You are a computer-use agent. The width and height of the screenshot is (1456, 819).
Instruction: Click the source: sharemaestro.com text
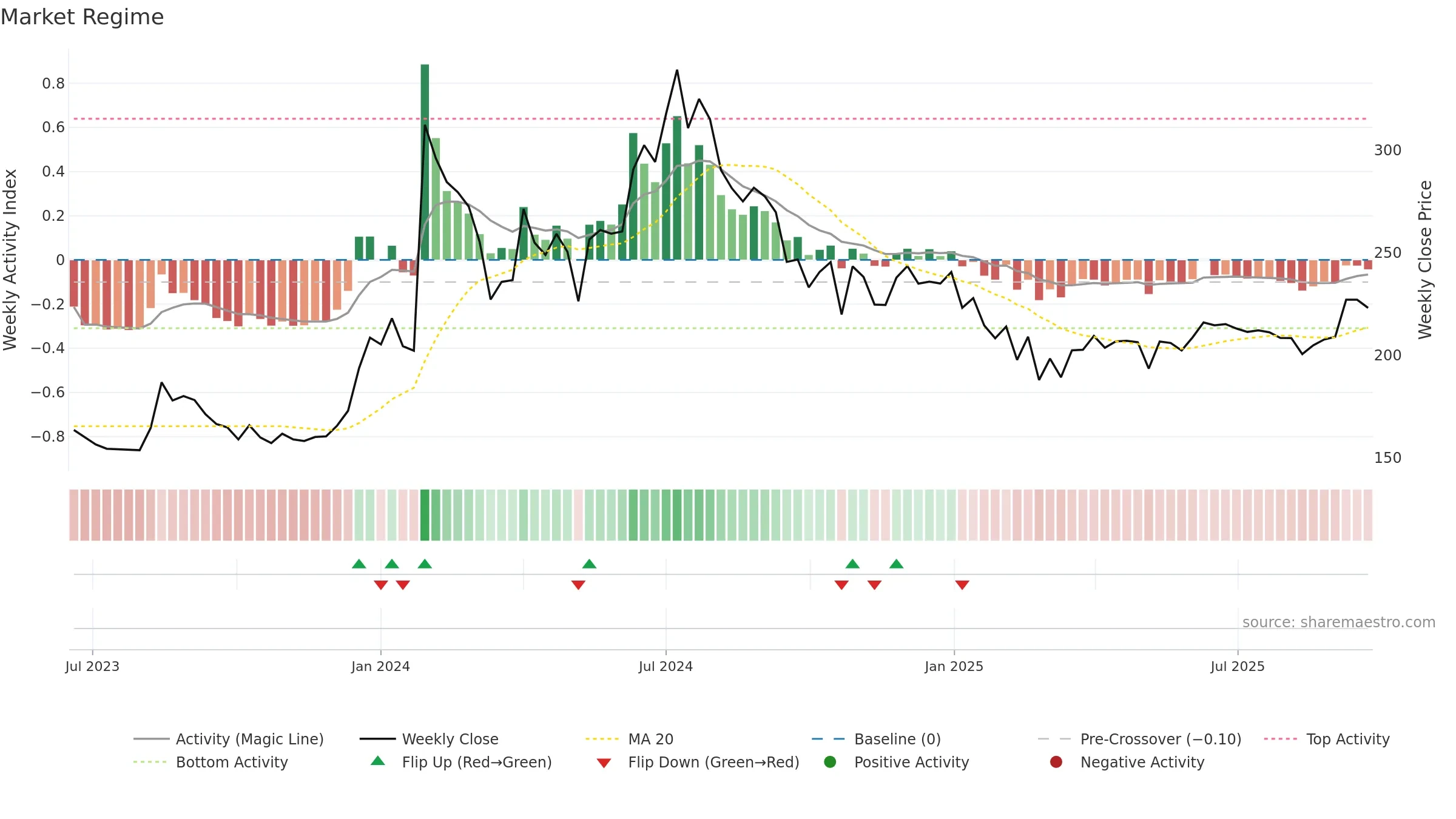1339,622
